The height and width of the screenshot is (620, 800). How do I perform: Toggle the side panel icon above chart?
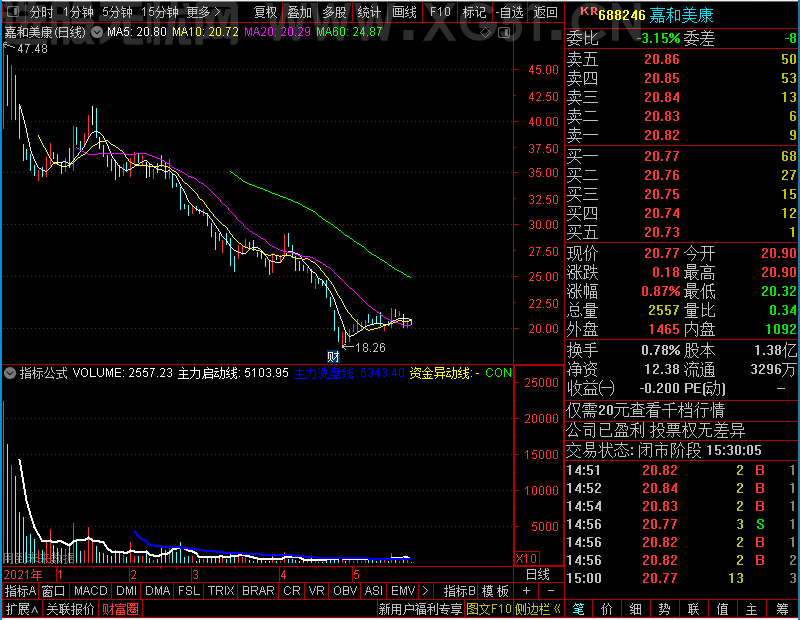tap(504, 33)
